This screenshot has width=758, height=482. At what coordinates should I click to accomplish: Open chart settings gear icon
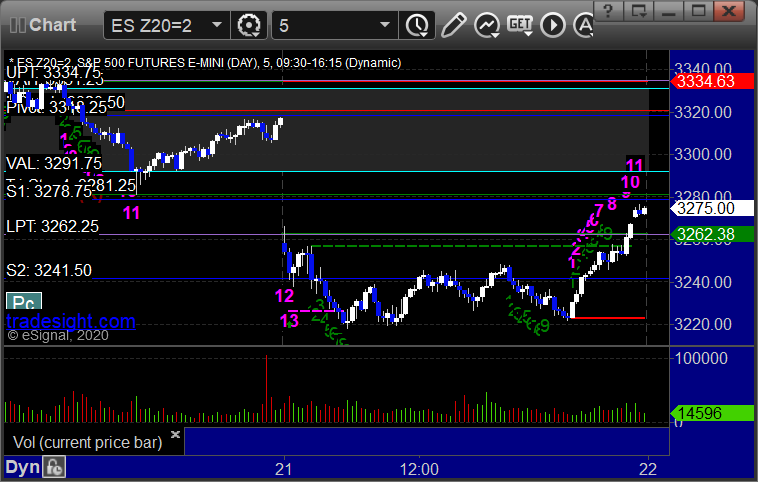click(x=249, y=25)
